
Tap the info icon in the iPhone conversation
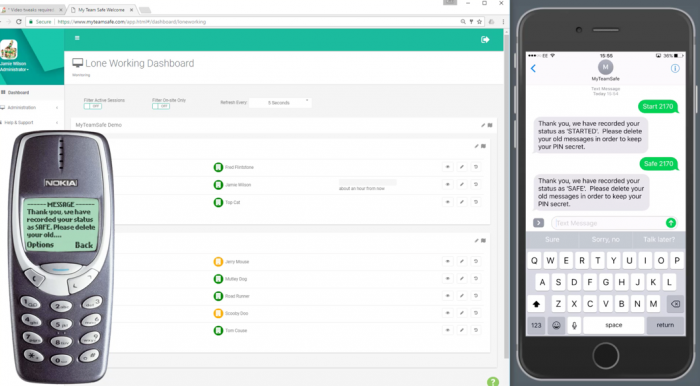pyautogui.click(x=675, y=68)
